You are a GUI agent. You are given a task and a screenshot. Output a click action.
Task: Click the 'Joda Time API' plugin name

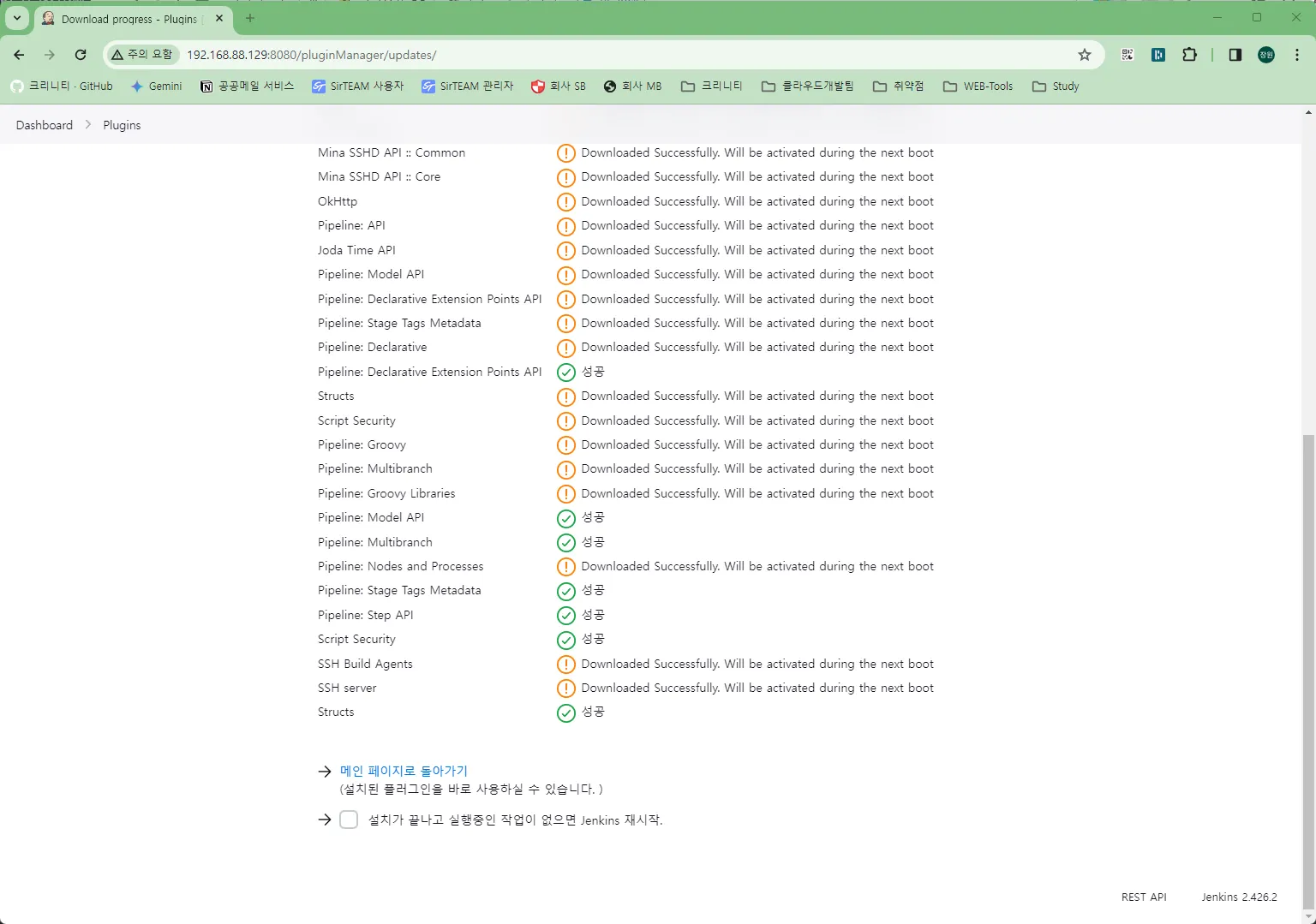click(356, 250)
